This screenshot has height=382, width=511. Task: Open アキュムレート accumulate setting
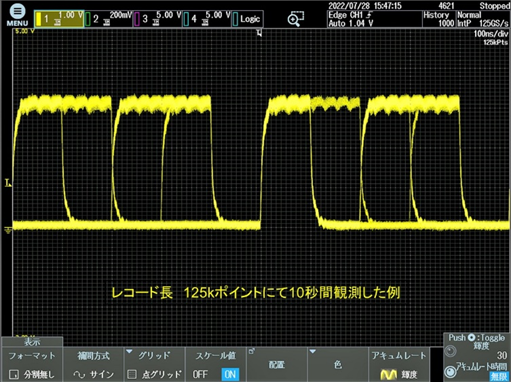coord(399,364)
